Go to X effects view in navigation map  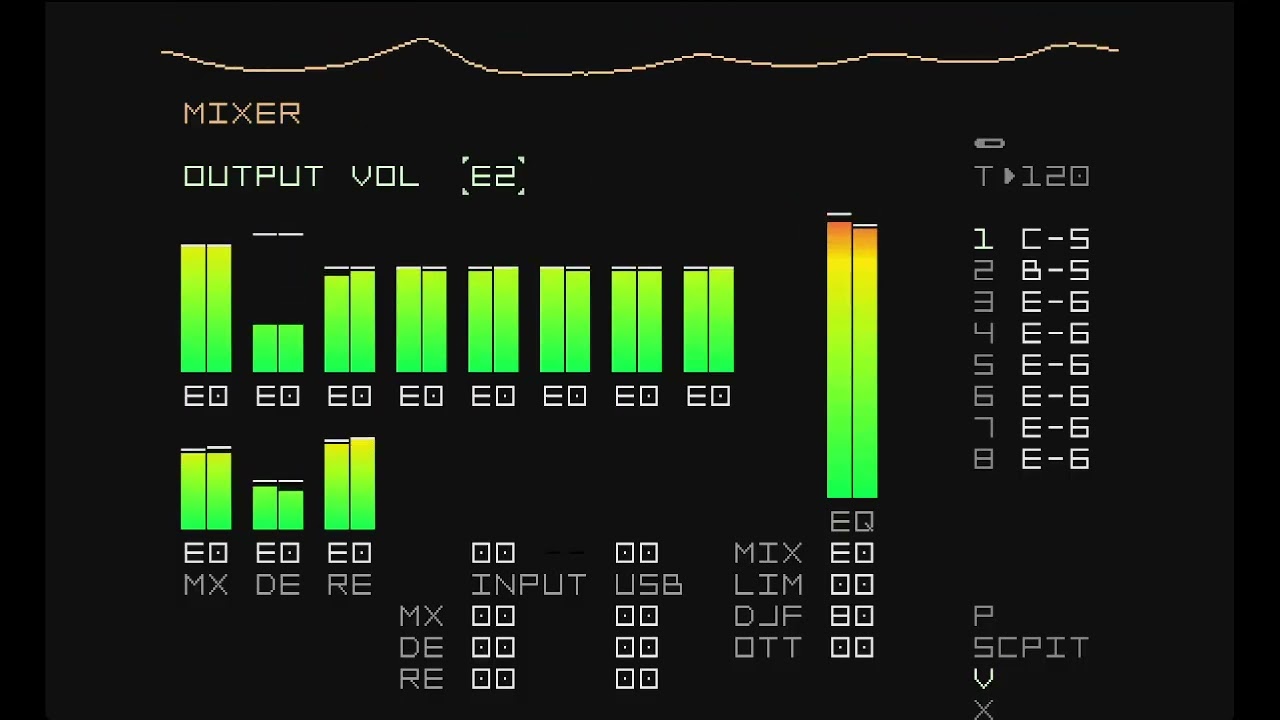(984, 710)
